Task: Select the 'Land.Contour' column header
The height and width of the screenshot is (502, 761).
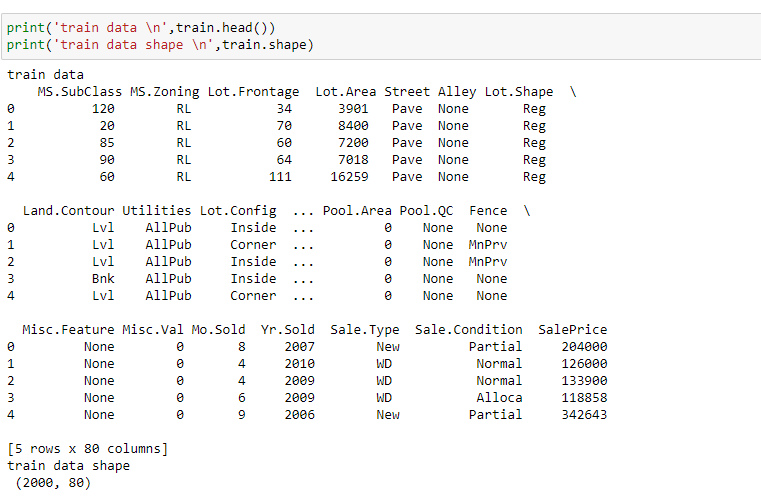Action: tap(68, 211)
